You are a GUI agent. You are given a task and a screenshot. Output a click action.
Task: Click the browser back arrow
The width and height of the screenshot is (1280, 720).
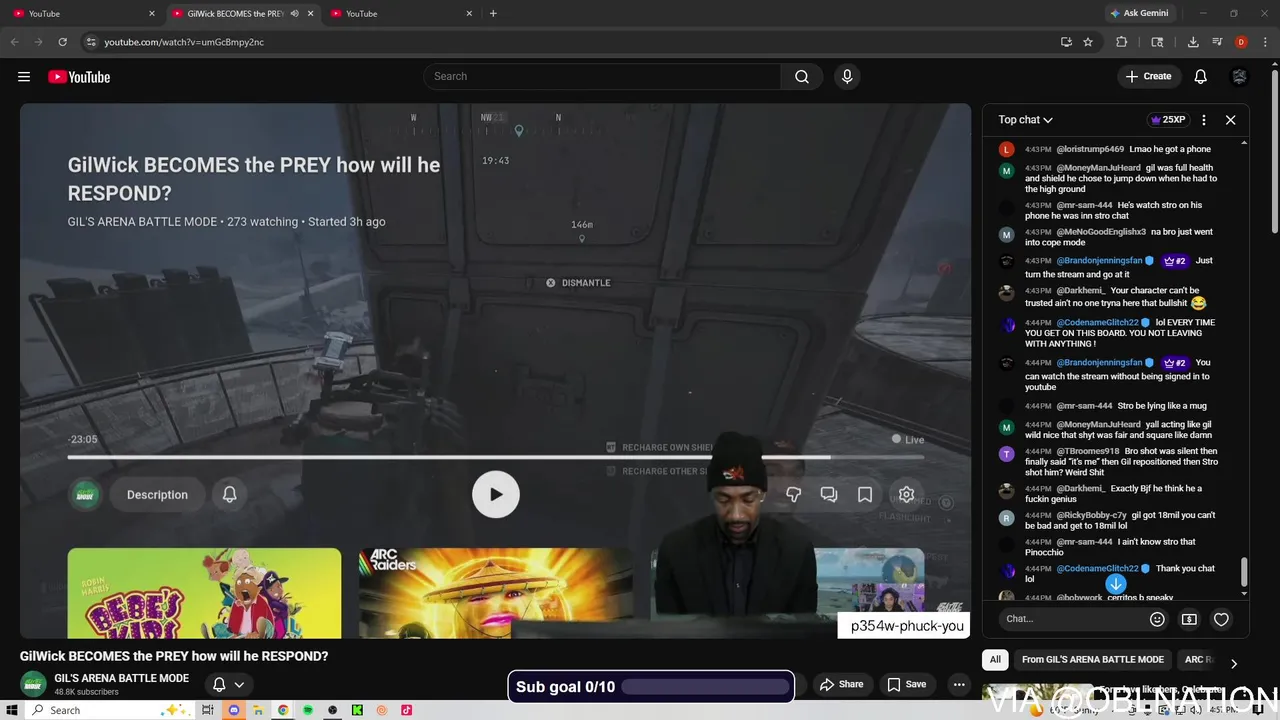point(14,42)
